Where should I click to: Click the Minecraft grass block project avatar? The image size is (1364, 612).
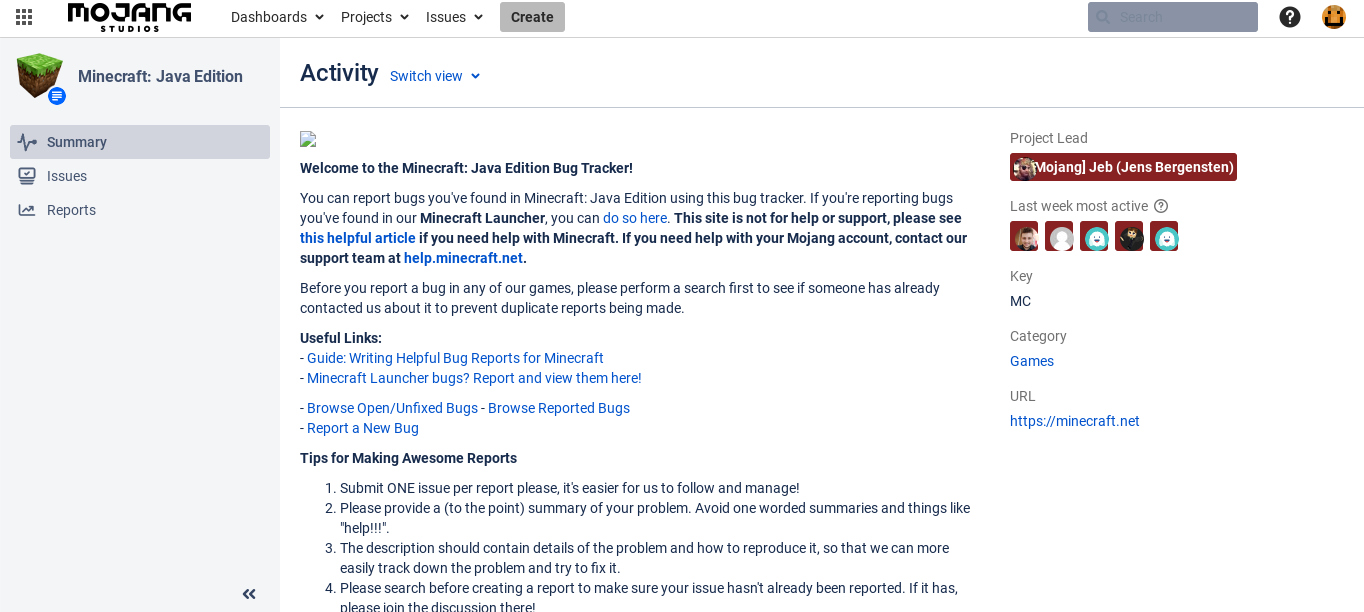click(x=40, y=76)
